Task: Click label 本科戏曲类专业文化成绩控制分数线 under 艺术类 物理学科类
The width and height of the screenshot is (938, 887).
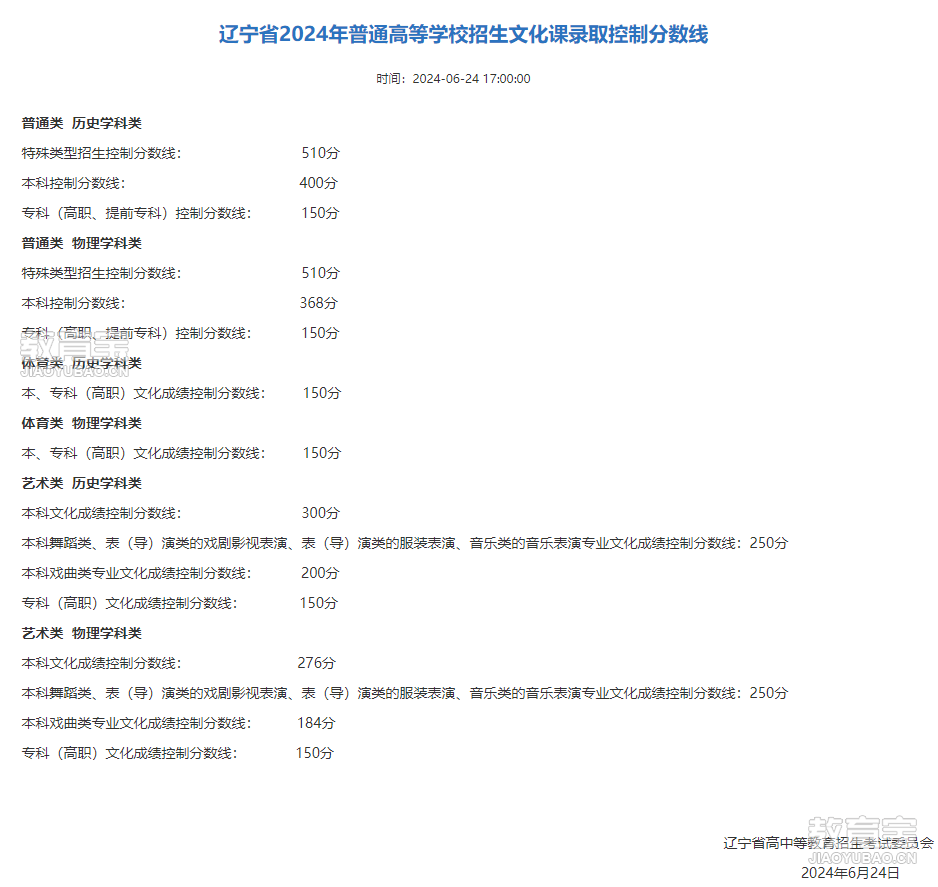Action: pyautogui.click(x=136, y=723)
